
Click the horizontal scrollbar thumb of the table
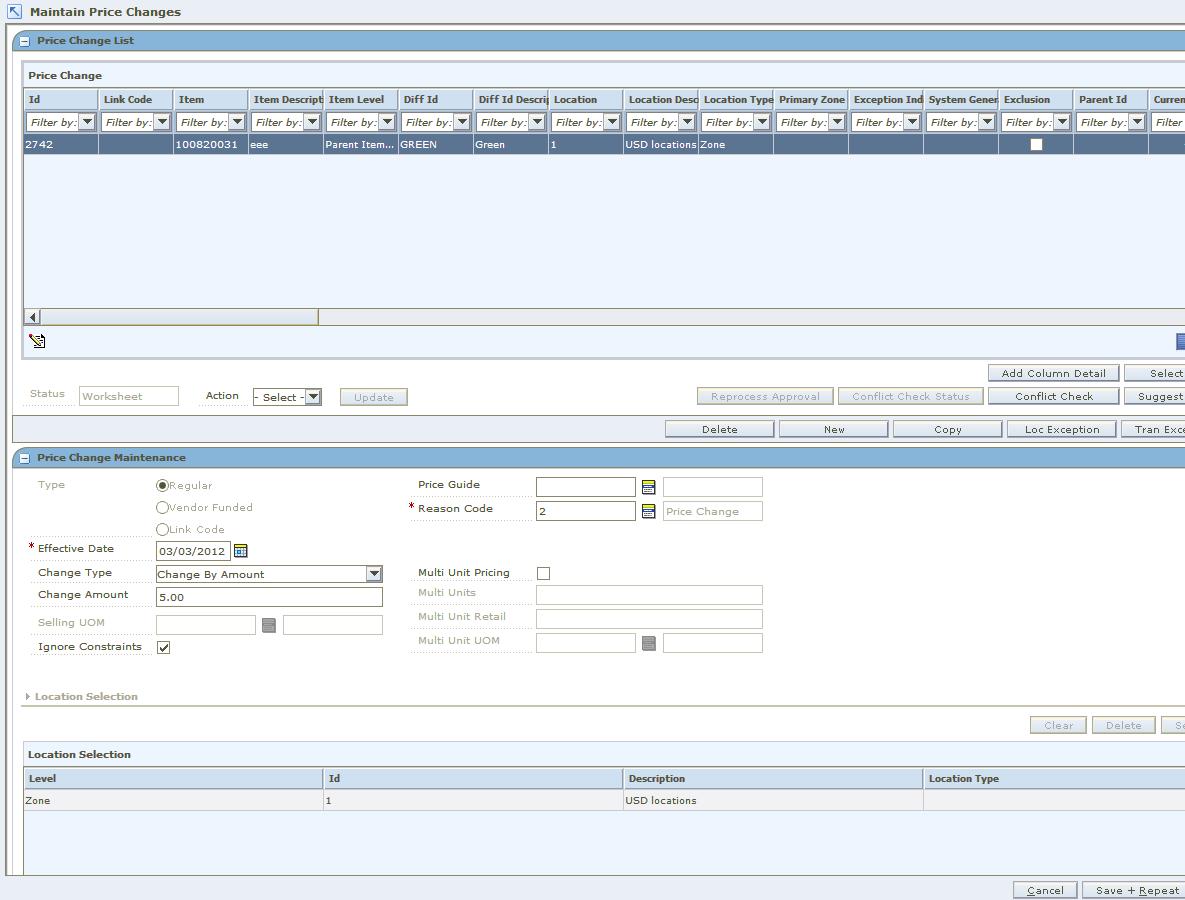pyautogui.click(x=179, y=317)
